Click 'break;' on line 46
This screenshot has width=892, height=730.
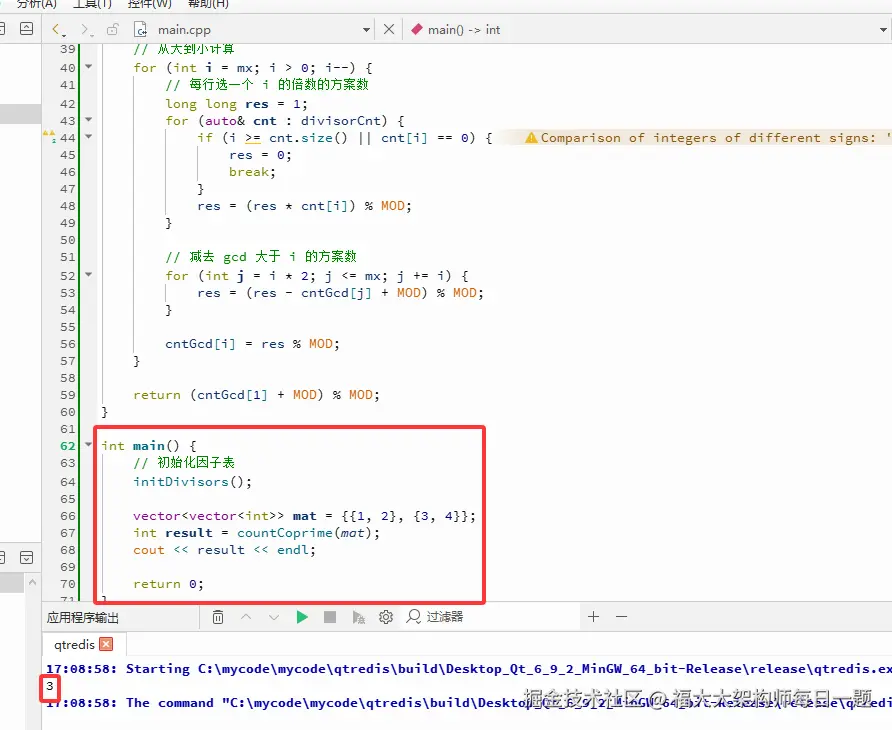tap(253, 172)
